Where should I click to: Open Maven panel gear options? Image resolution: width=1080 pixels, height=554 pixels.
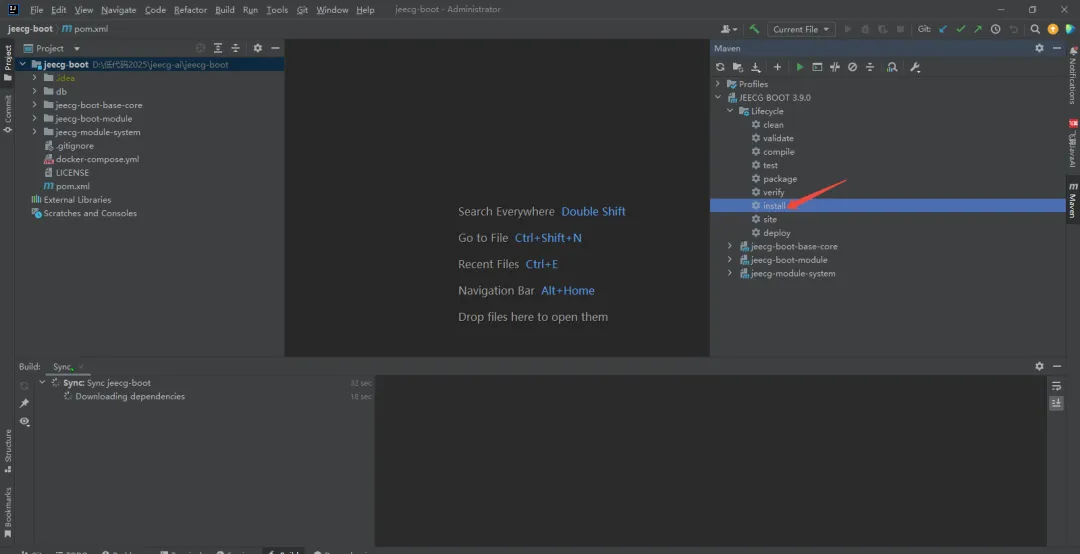click(1039, 48)
